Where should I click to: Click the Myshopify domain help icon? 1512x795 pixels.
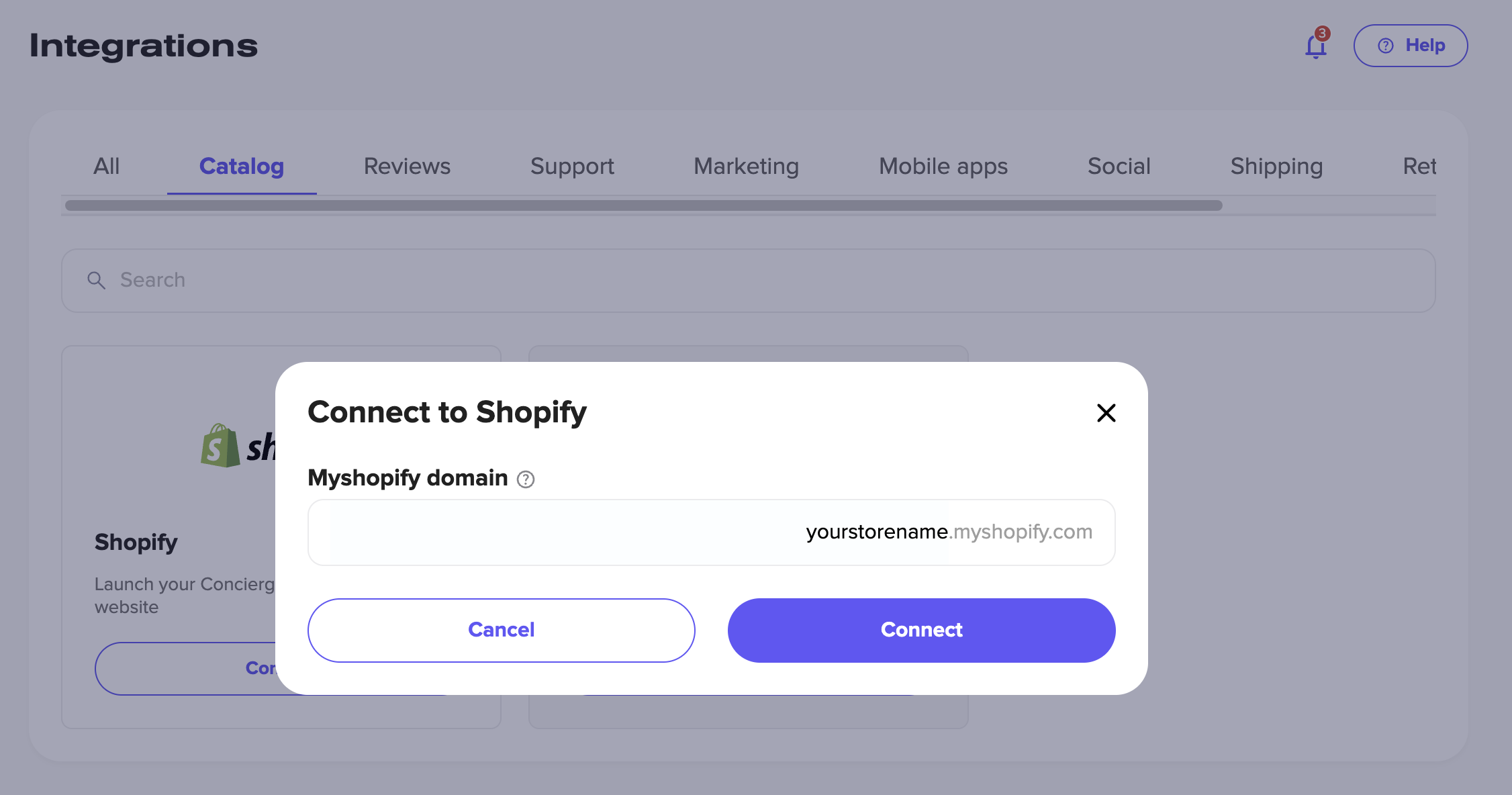pyautogui.click(x=526, y=479)
